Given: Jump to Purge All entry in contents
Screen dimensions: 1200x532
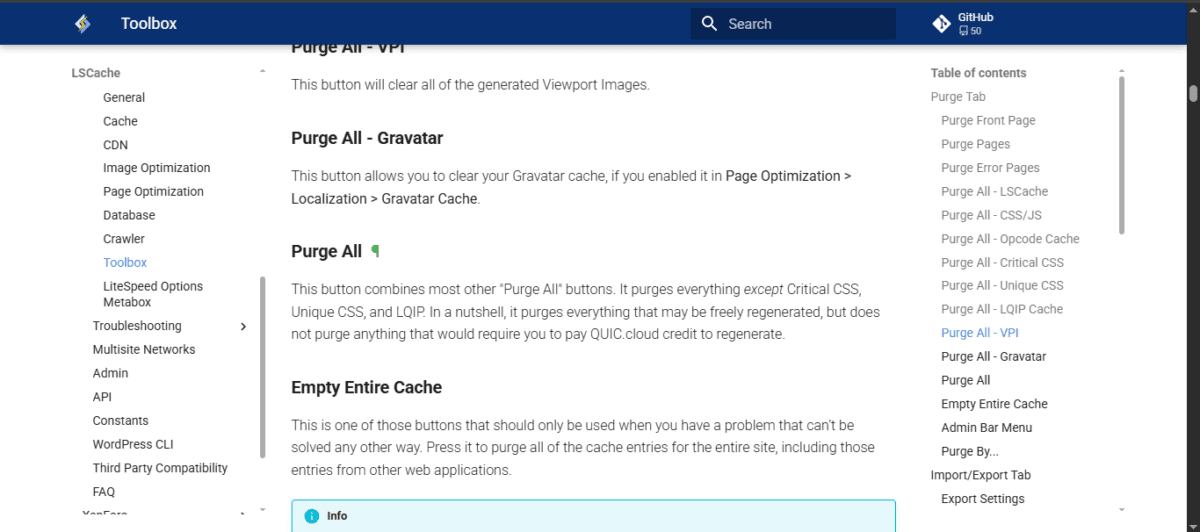Looking at the screenshot, I should click(x=966, y=380).
